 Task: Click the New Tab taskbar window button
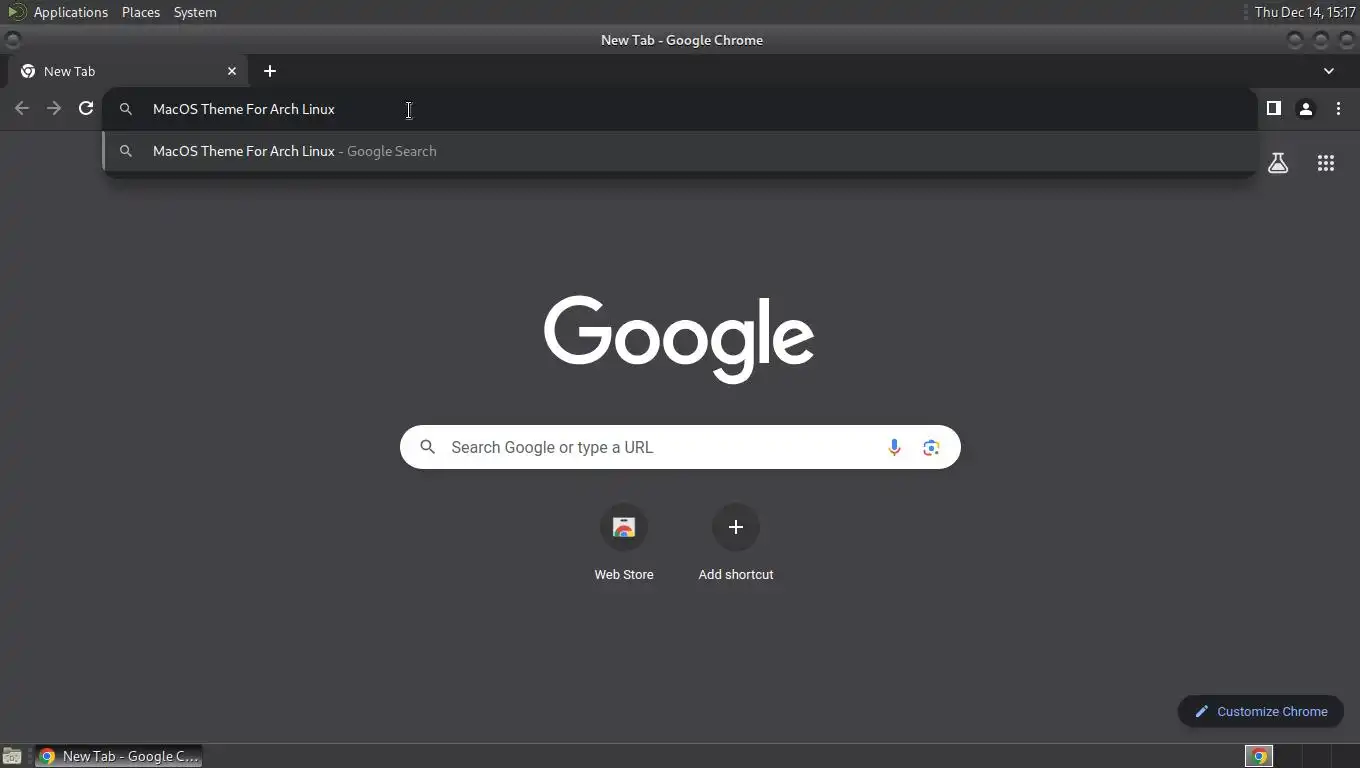click(x=119, y=756)
